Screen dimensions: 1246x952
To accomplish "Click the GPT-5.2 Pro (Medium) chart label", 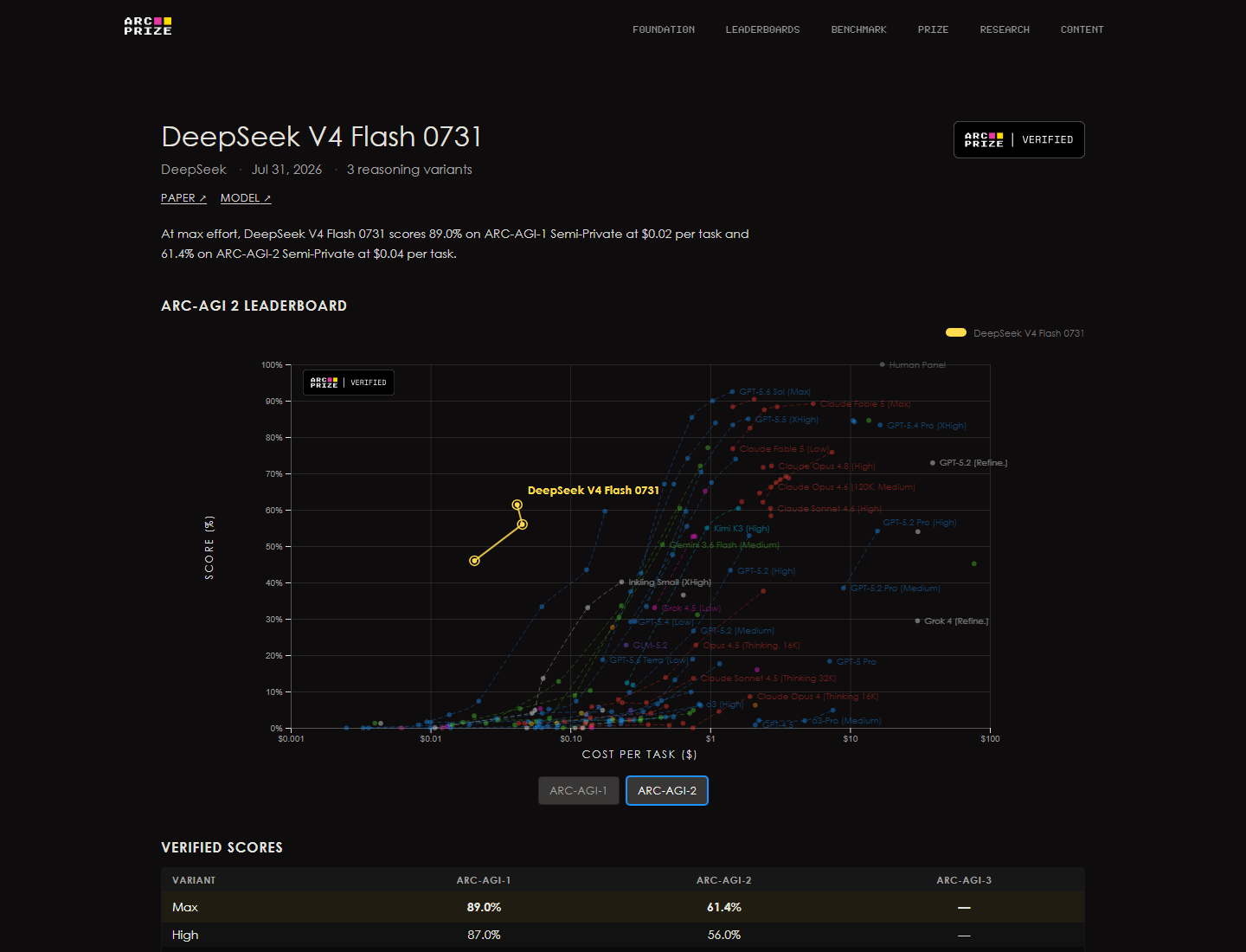I will click(x=896, y=589).
